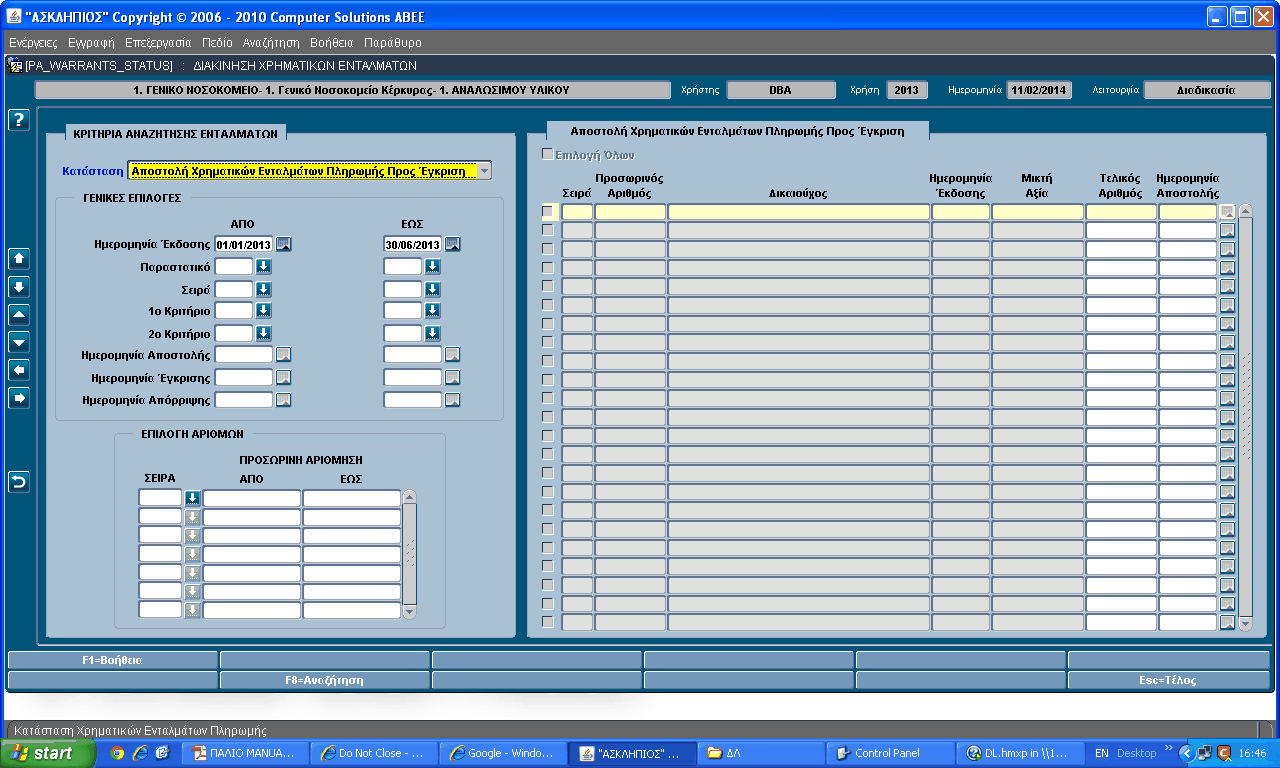Check the first row checkbox in results grid

click(x=547, y=211)
